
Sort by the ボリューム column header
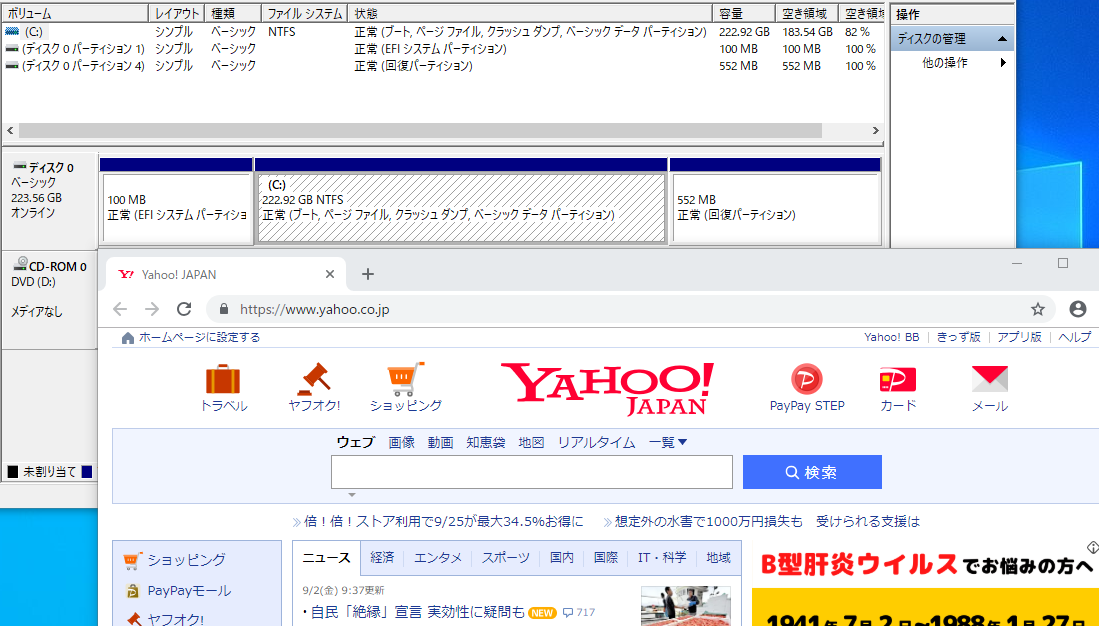tap(76, 13)
